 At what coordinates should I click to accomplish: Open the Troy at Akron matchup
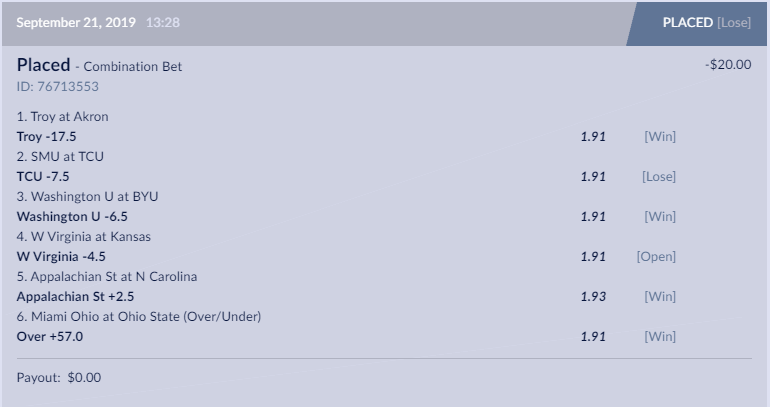[63, 116]
